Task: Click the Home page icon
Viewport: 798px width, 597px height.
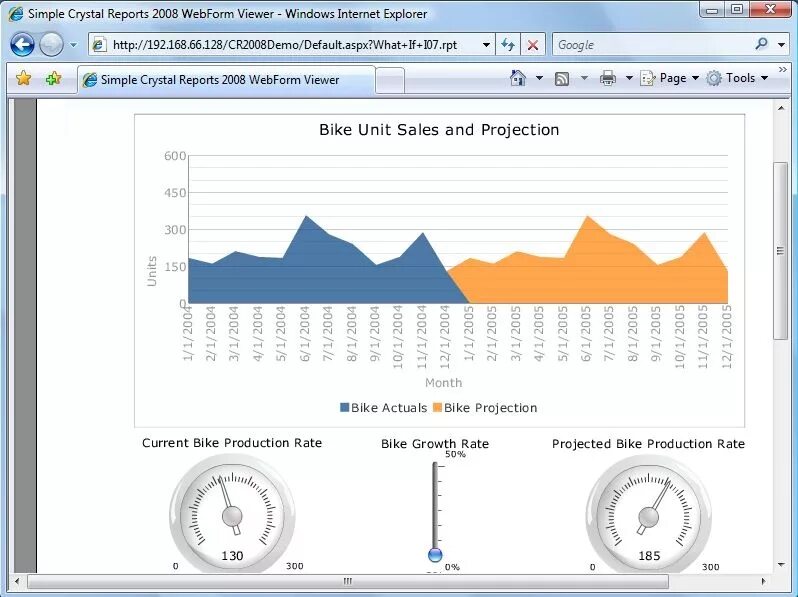Action: 518,78
